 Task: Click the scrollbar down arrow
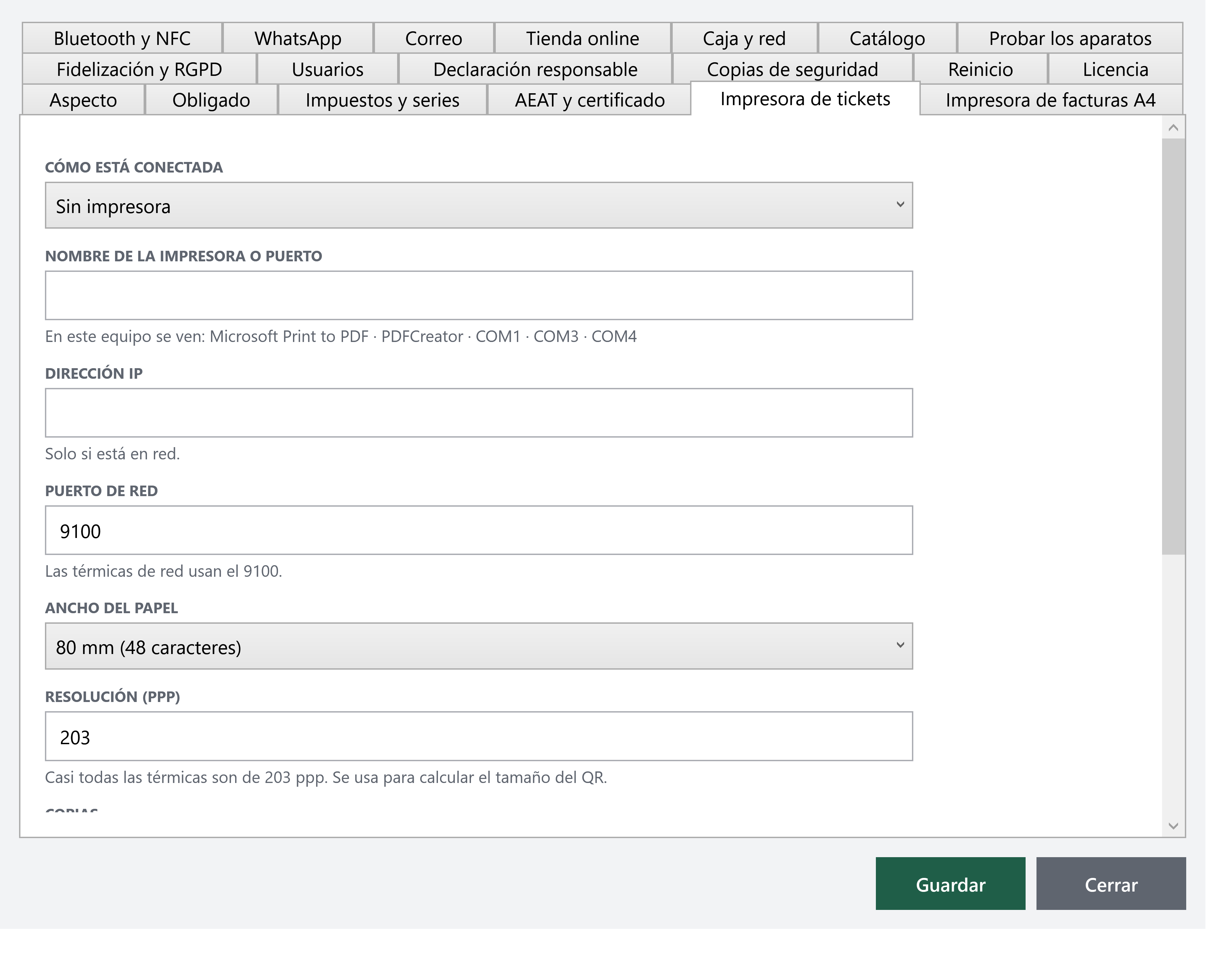(1173, 826)
